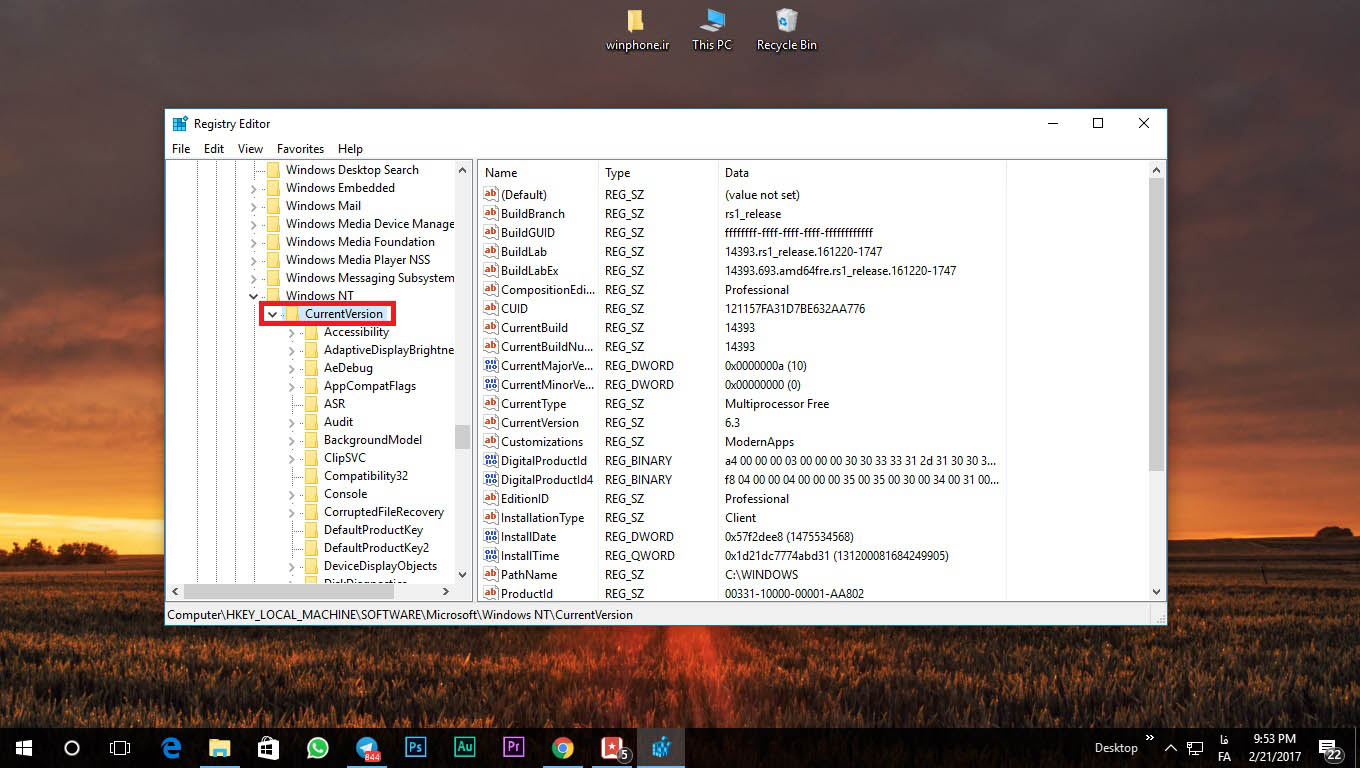This screenshot has width=1360, height=768.
Task: Launch Google Chrome from the taskbar
Action: [x=563, y=747]
